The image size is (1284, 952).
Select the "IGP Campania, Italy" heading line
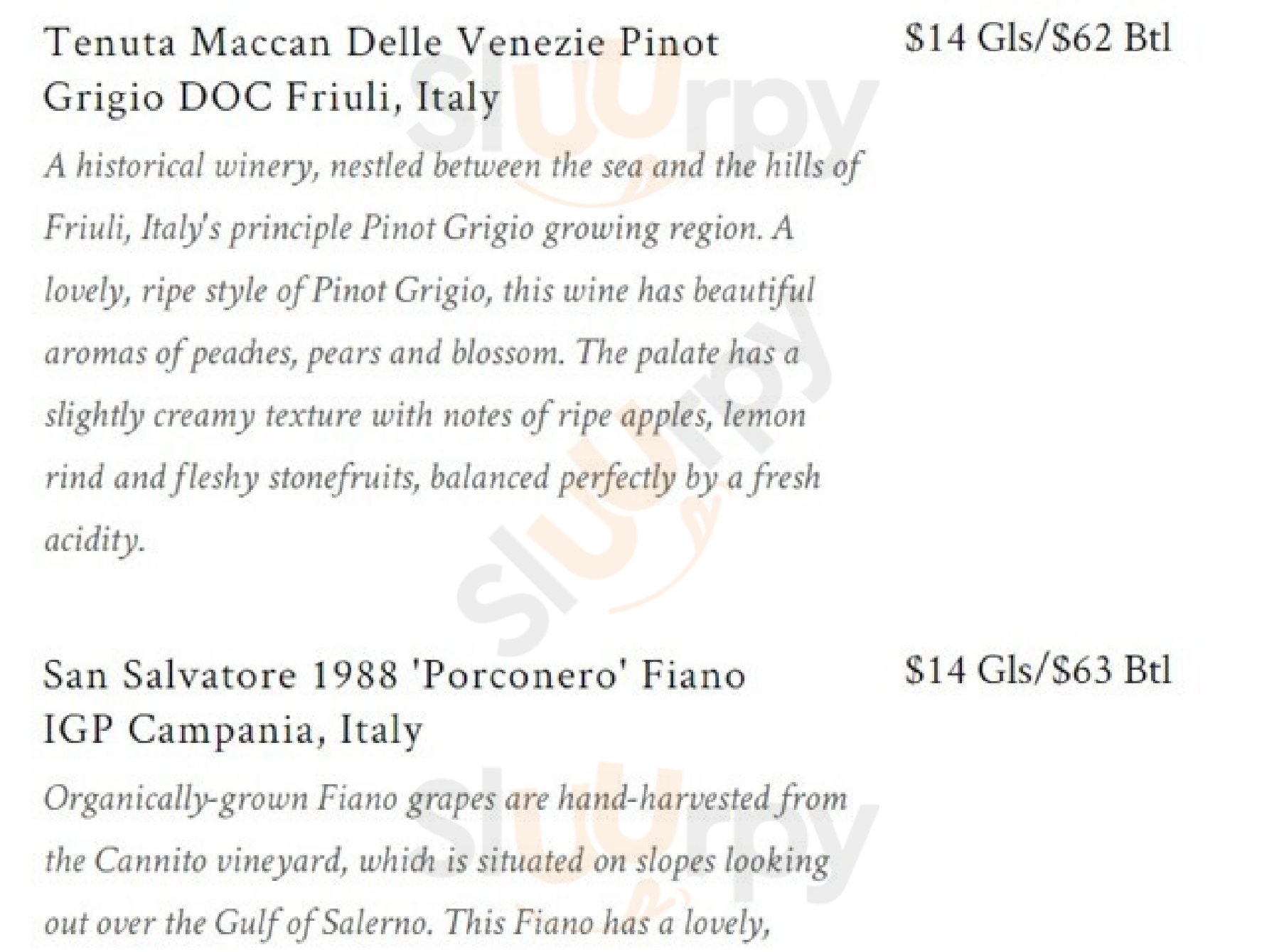233,729
